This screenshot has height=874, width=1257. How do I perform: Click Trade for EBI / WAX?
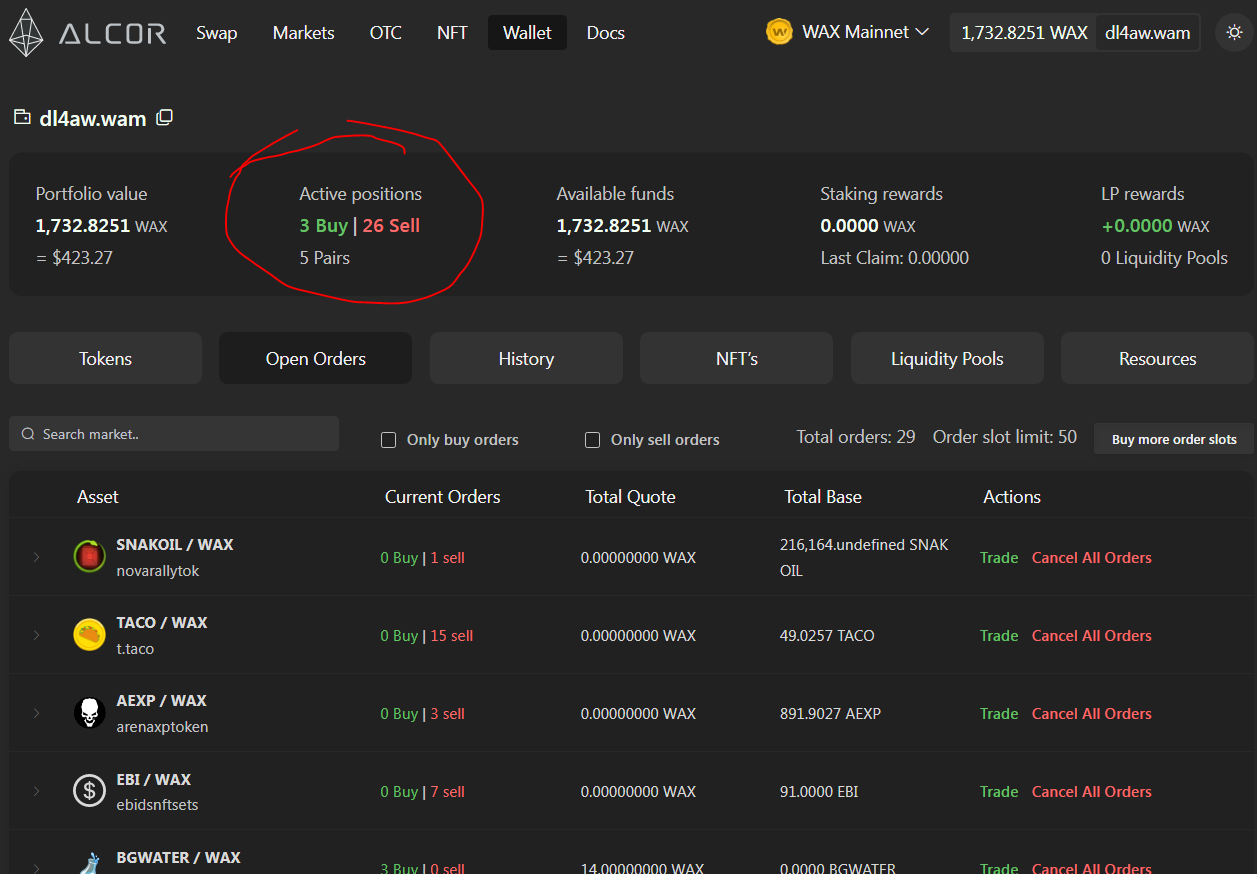point(999,791)
